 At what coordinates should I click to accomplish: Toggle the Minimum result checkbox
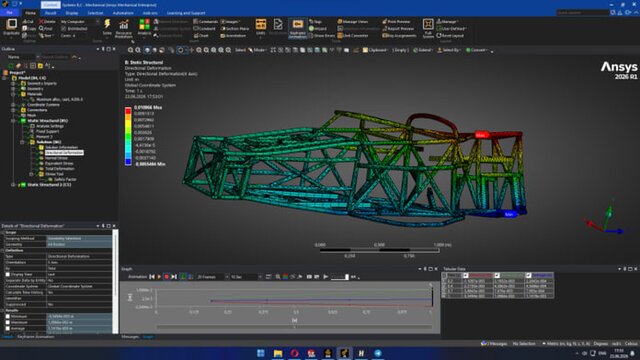coord(8,316)
